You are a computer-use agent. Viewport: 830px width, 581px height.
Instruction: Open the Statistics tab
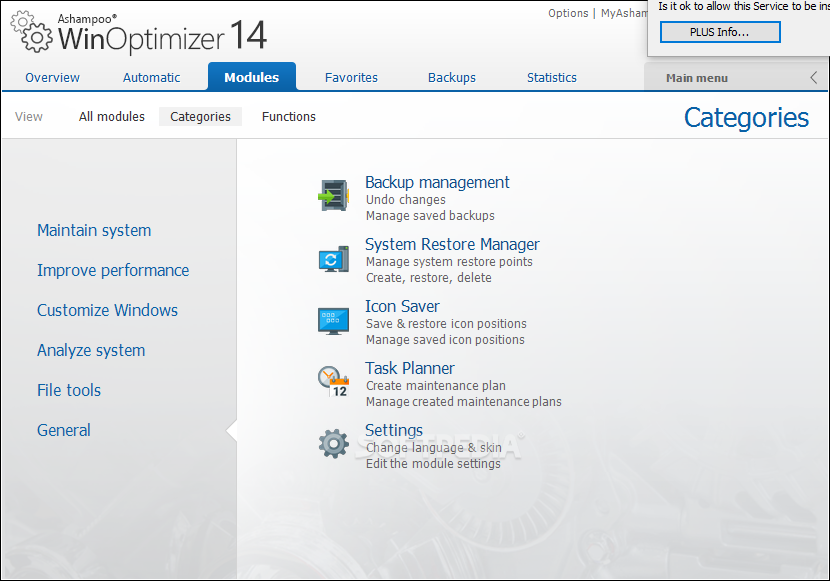click(x=552, y=77)
